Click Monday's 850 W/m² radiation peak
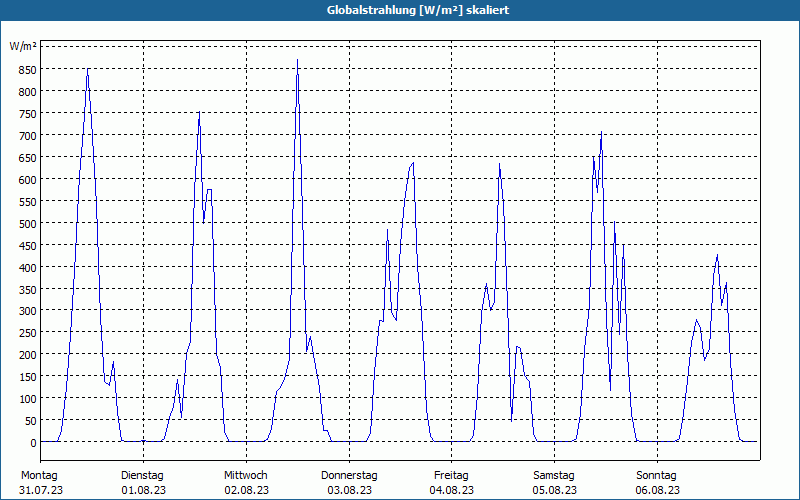The image size is (800, 500). coord(88,69)
